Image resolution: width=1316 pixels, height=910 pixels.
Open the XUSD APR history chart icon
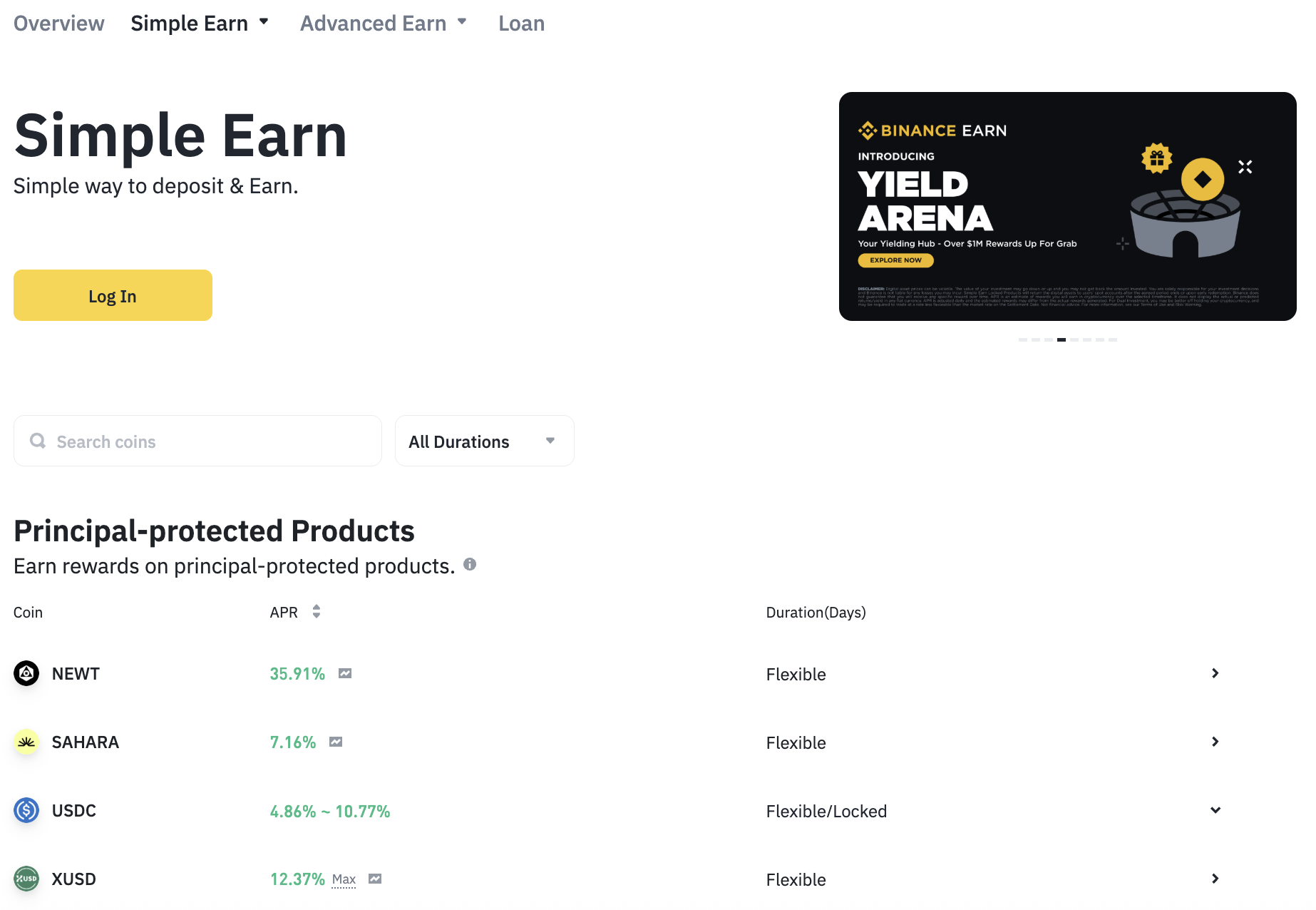coord(375,879)
